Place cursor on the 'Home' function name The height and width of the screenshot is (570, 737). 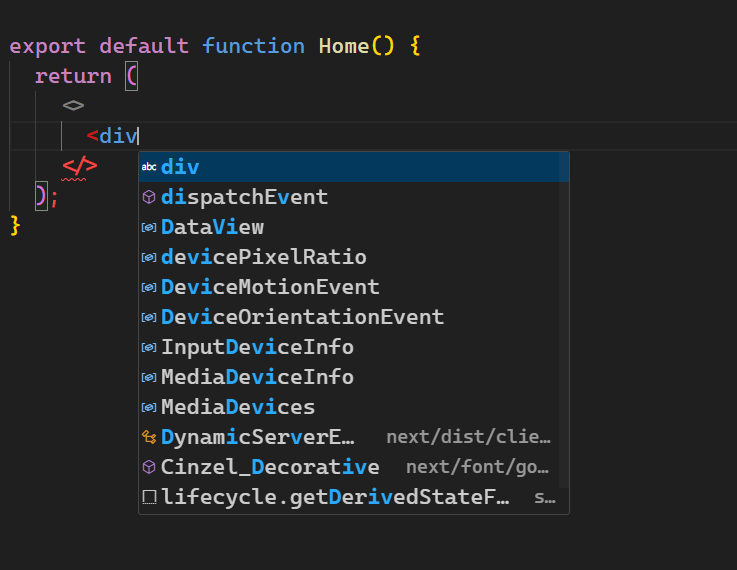(344, 46)
